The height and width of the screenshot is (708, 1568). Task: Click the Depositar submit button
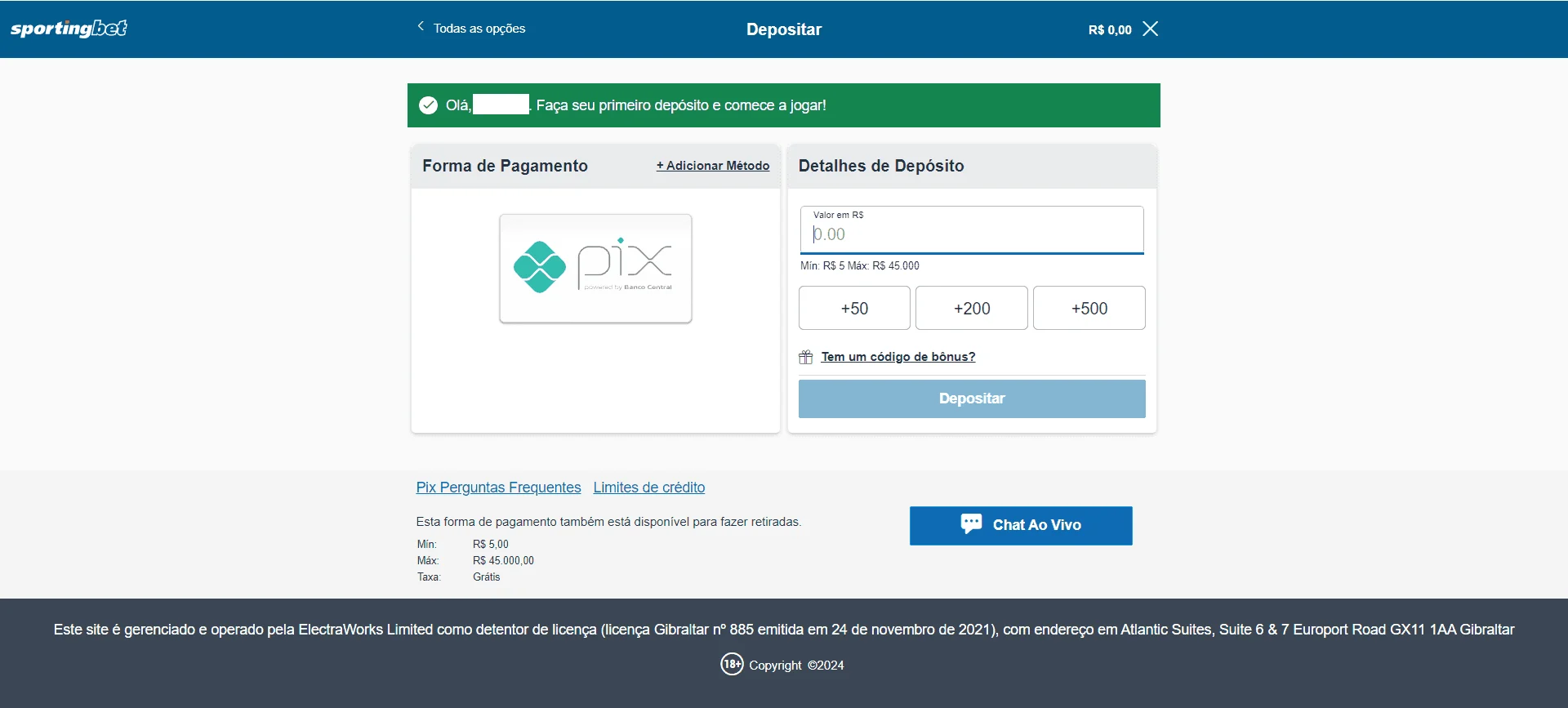[972, 399]
